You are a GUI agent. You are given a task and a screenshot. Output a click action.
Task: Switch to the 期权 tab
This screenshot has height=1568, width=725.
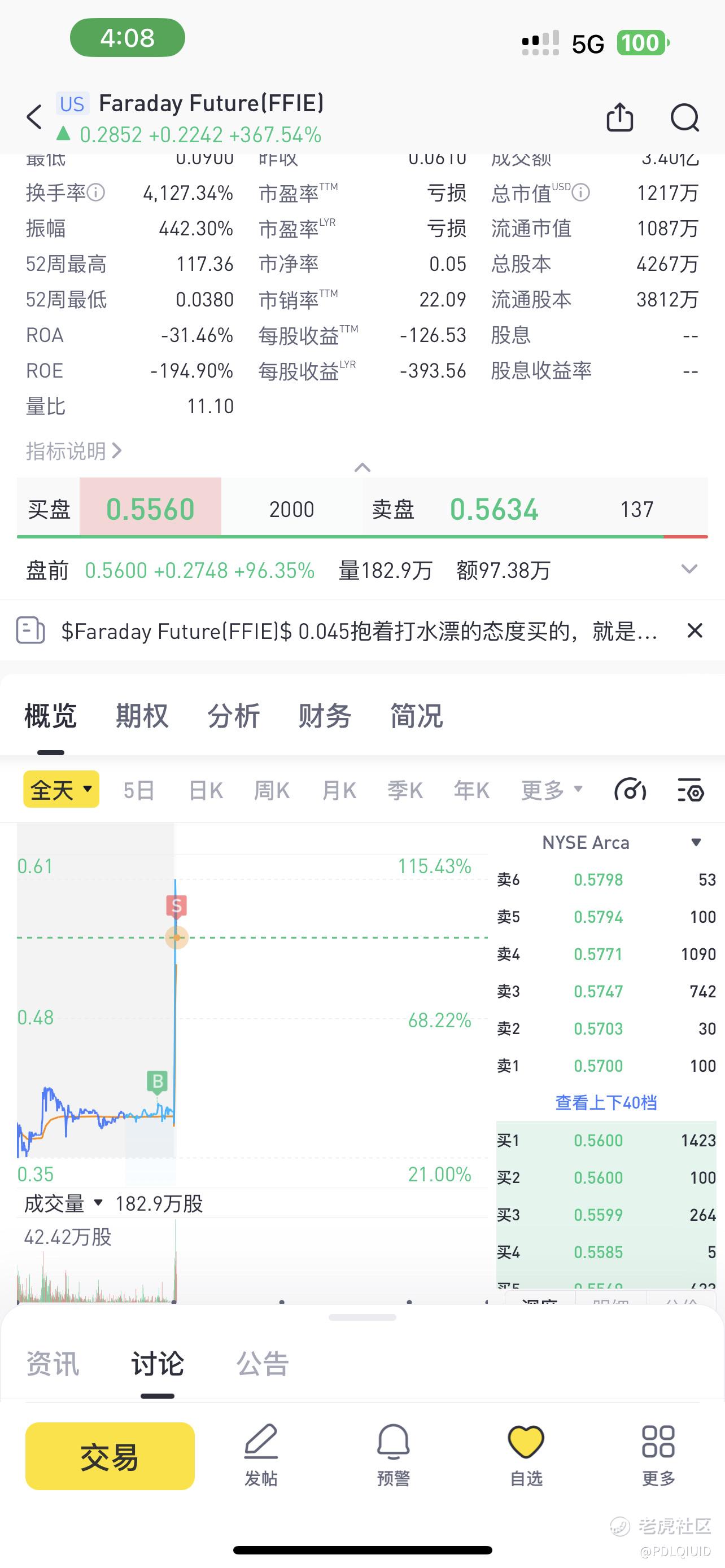(x=142, y=716)
